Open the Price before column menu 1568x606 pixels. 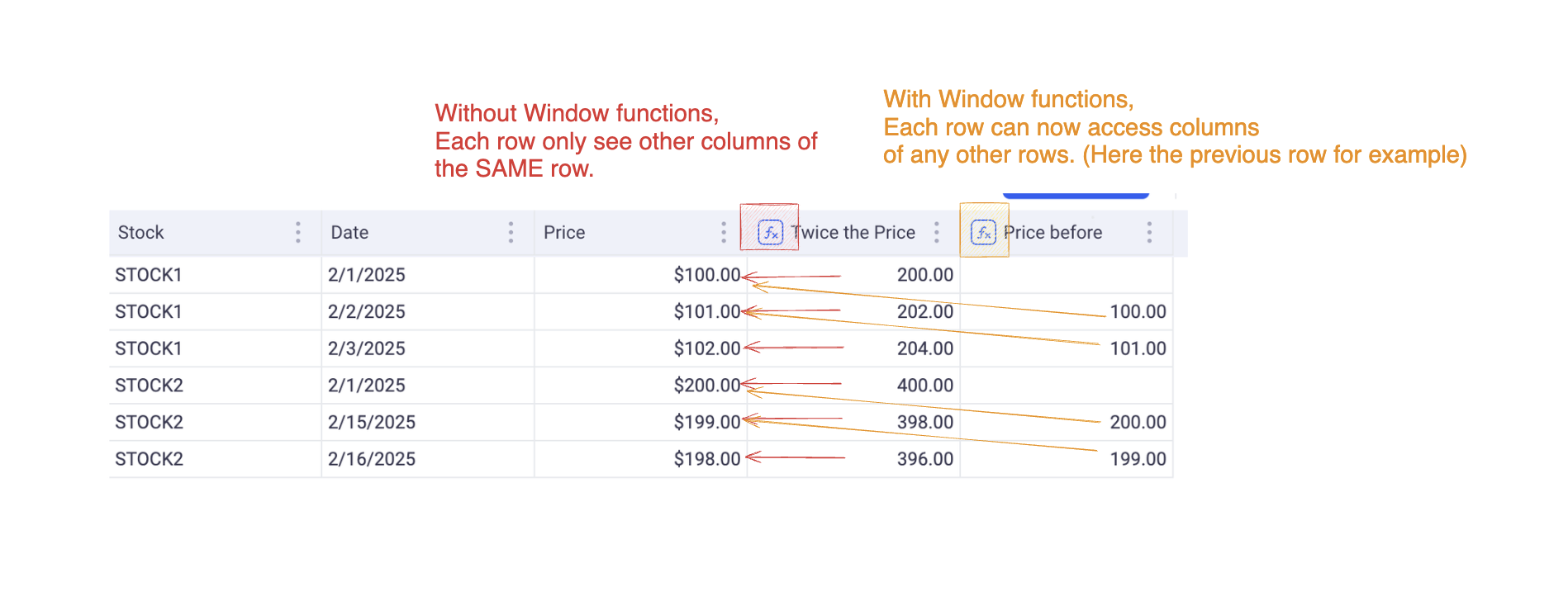(x=1149, y=233)
